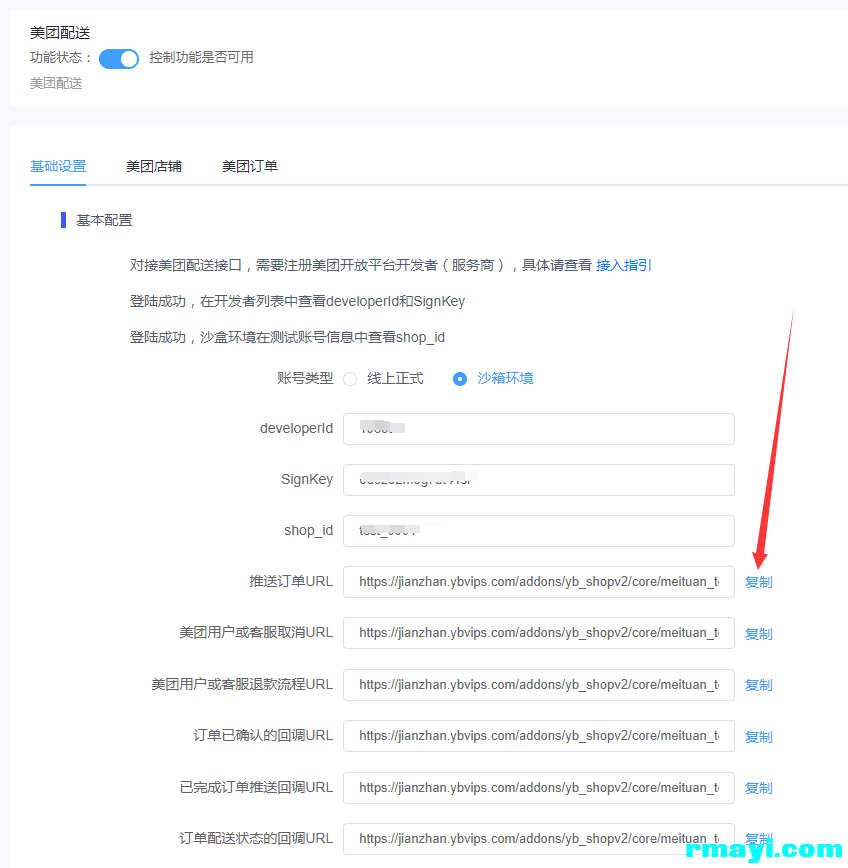Screen dimensions: 848x868
Task: Open the 美团订单 tab
Action: coord(250,166)
